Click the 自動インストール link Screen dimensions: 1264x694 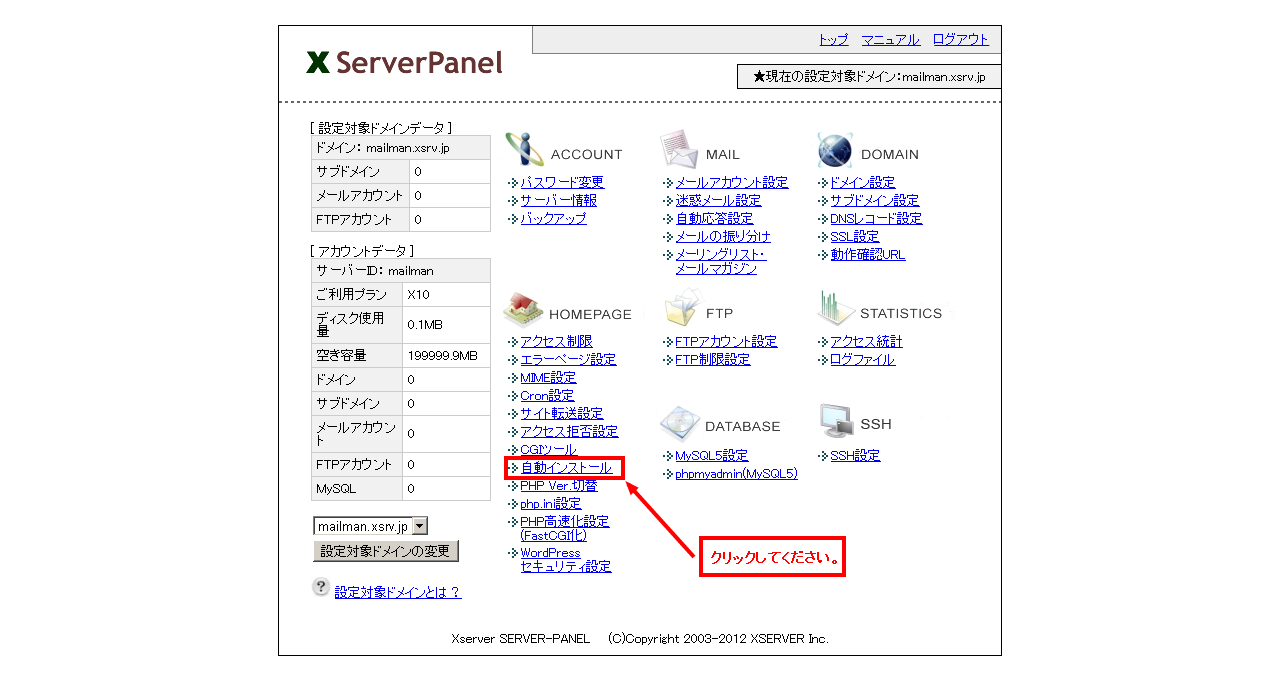[566, 467]
